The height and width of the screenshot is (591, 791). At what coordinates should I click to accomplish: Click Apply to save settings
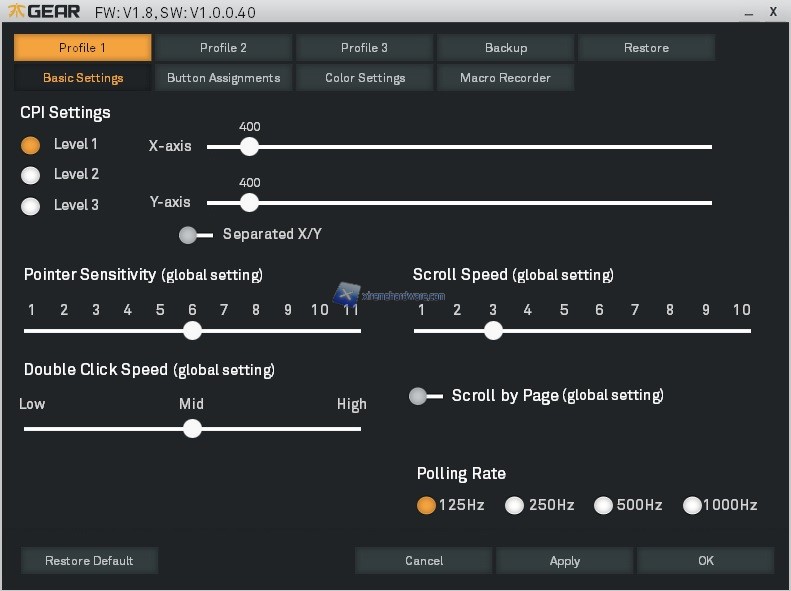[x=564, y=561]
